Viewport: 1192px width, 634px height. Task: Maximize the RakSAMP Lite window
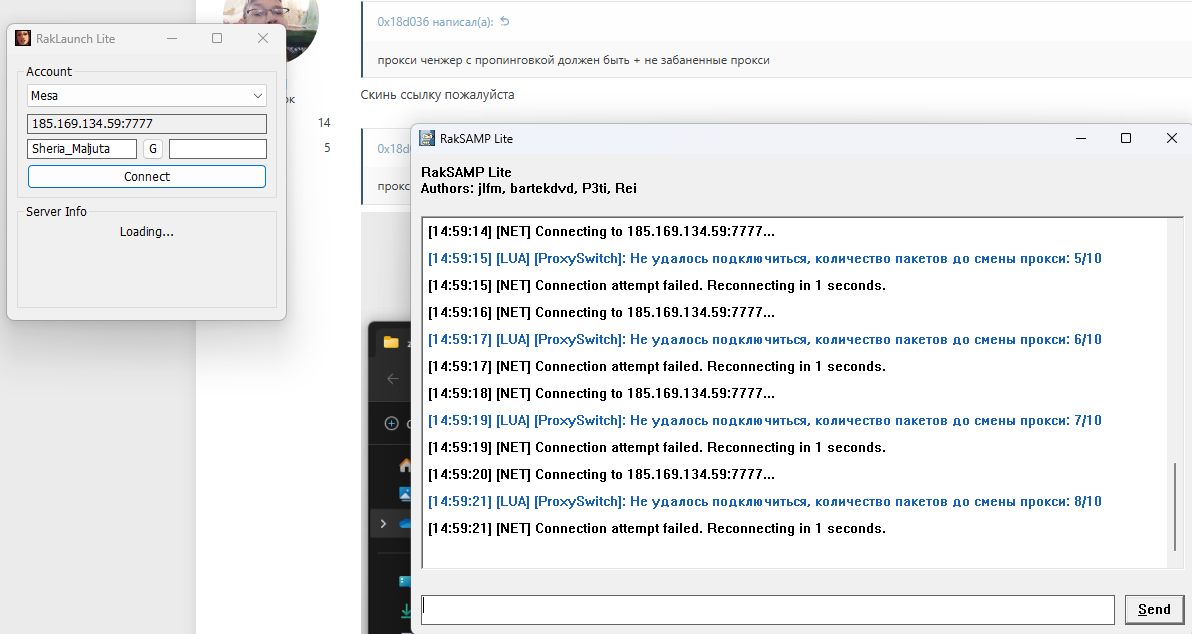pyautogui.click(x=1126, y=138)
